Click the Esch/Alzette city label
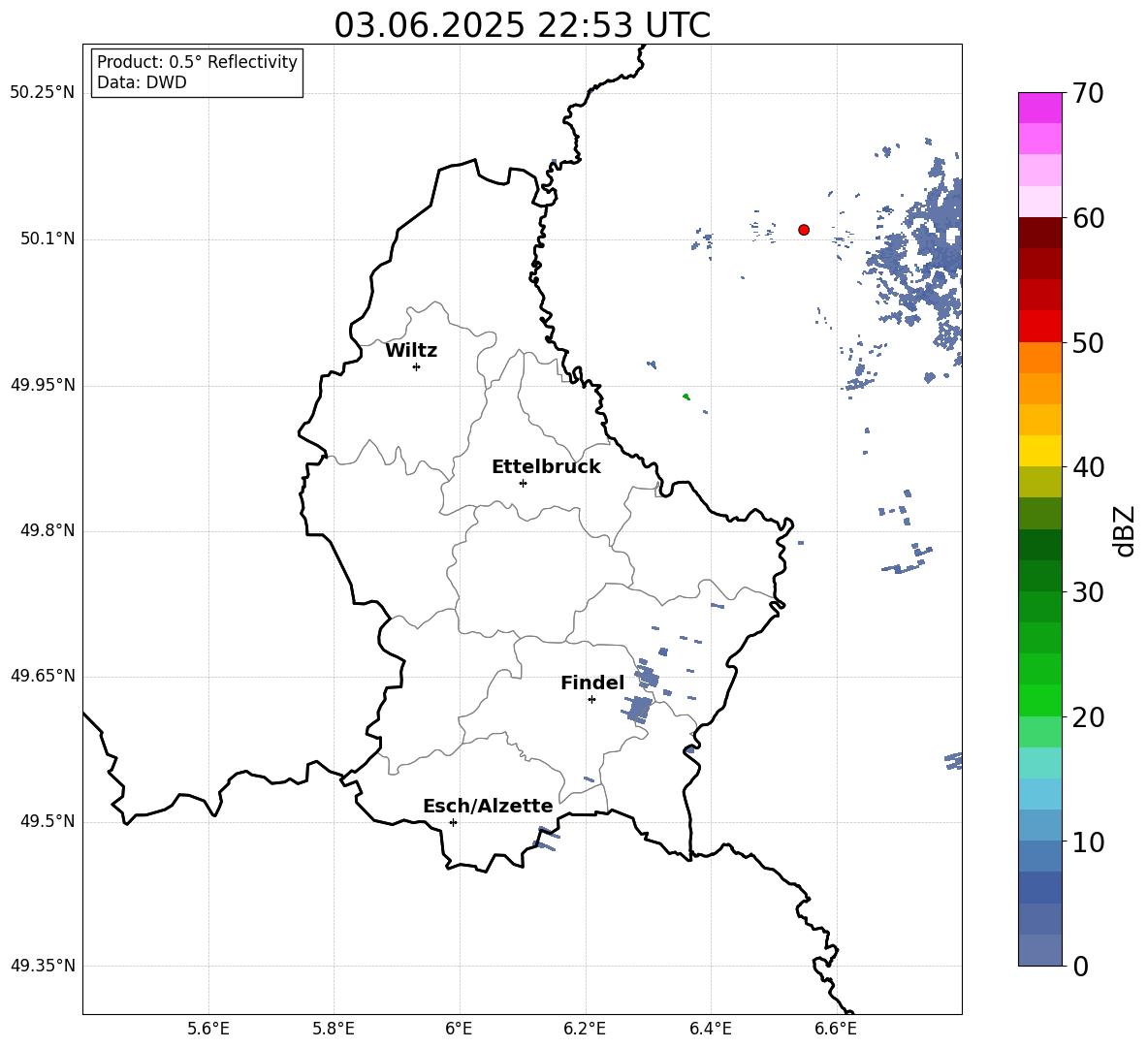 click(488, 807)
